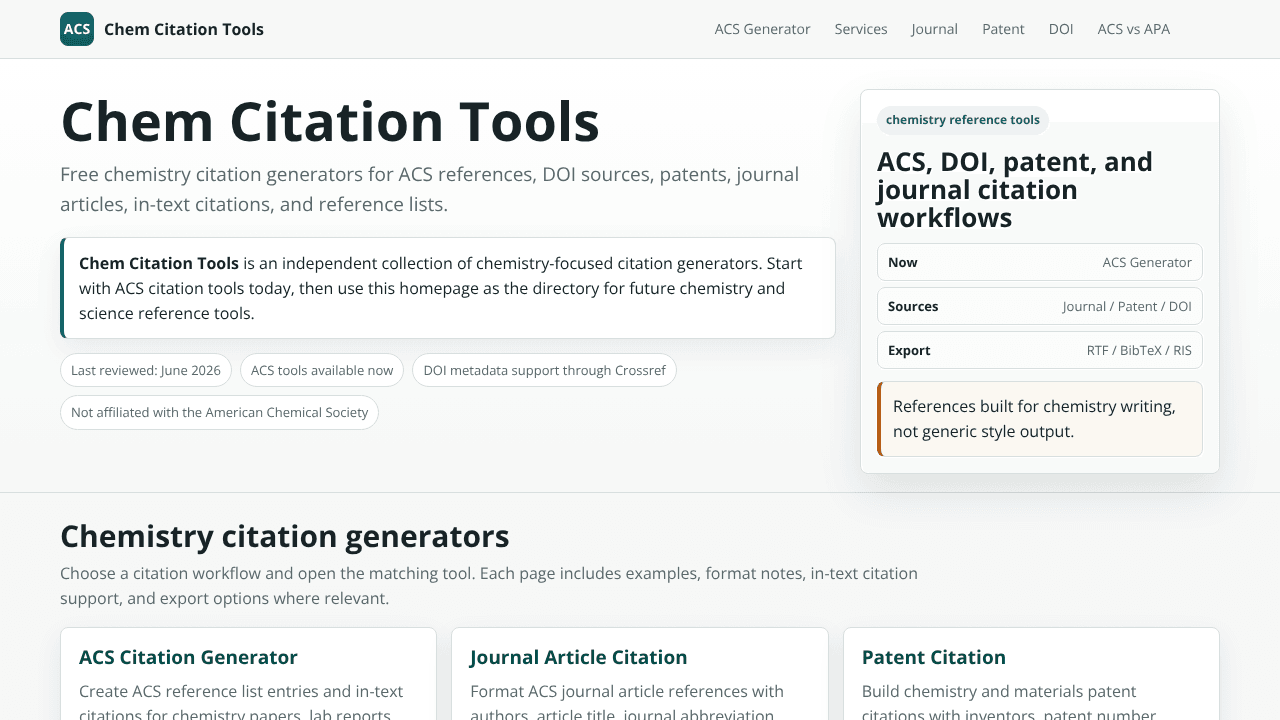
Task: Open the Patent Citation card title
Action: tap(934, 657)
